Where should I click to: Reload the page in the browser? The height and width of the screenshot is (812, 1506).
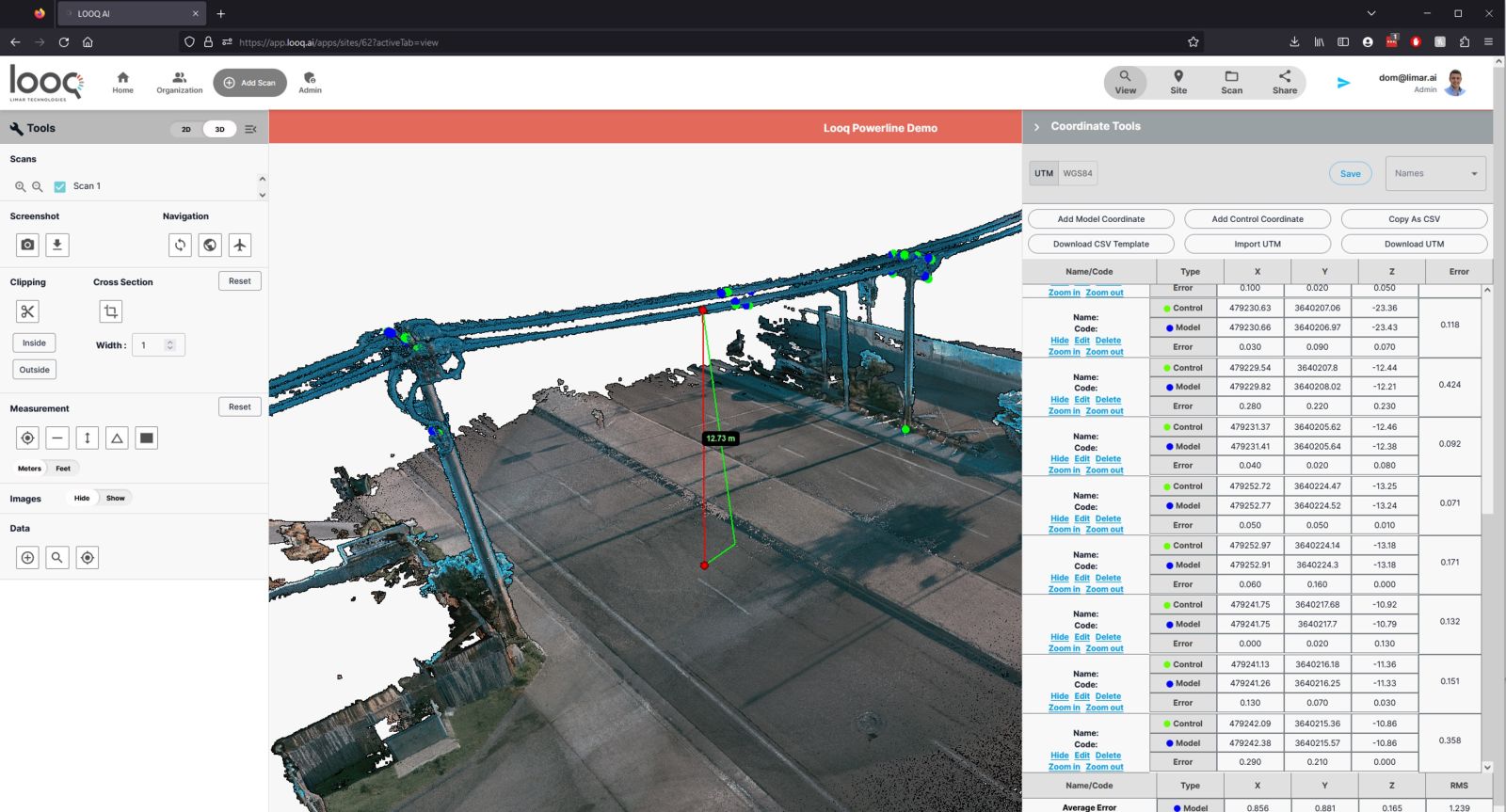(64, 42)
